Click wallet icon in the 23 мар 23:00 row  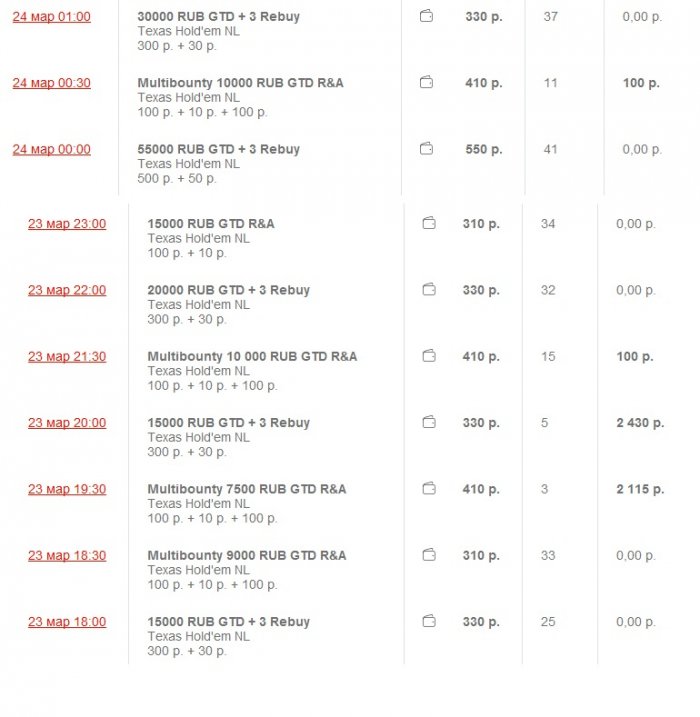pos(429,224)
